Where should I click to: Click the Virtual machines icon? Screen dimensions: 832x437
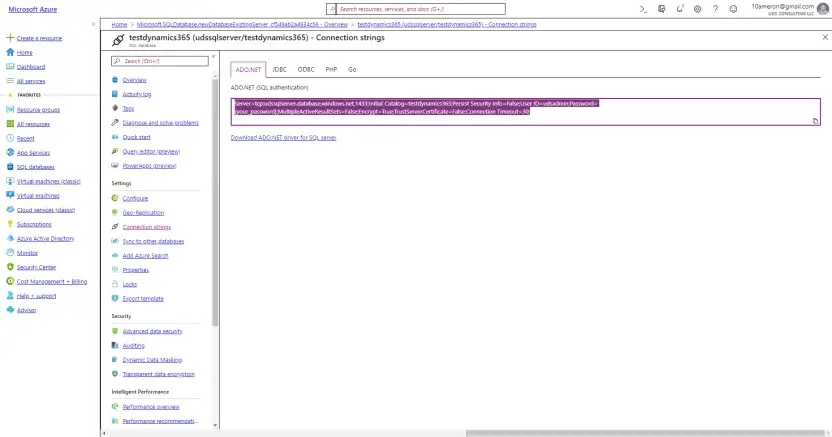pyautogui.click(x=10, y=195)
